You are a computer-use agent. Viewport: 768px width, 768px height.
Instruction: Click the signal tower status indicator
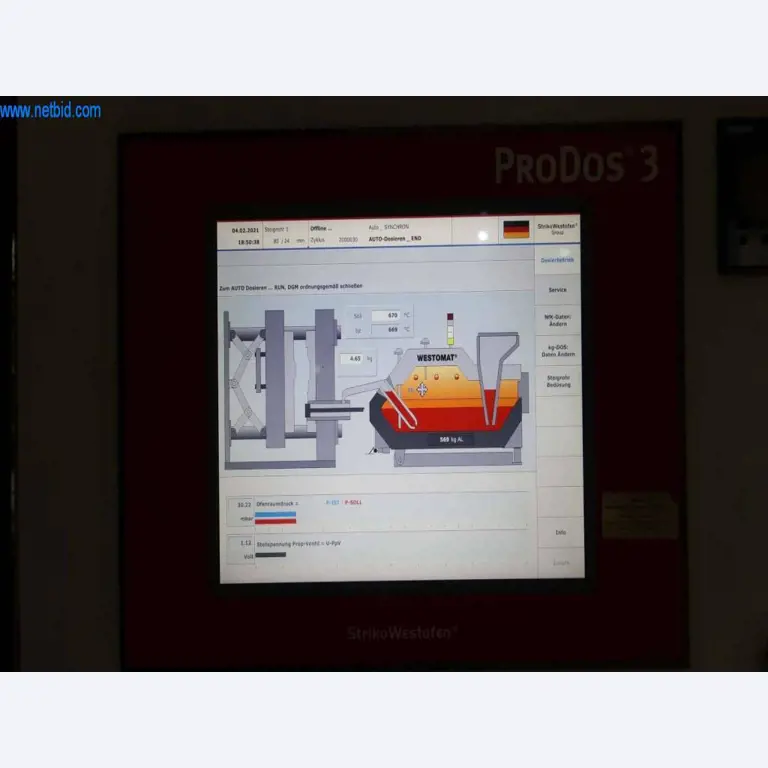point(450,329)
